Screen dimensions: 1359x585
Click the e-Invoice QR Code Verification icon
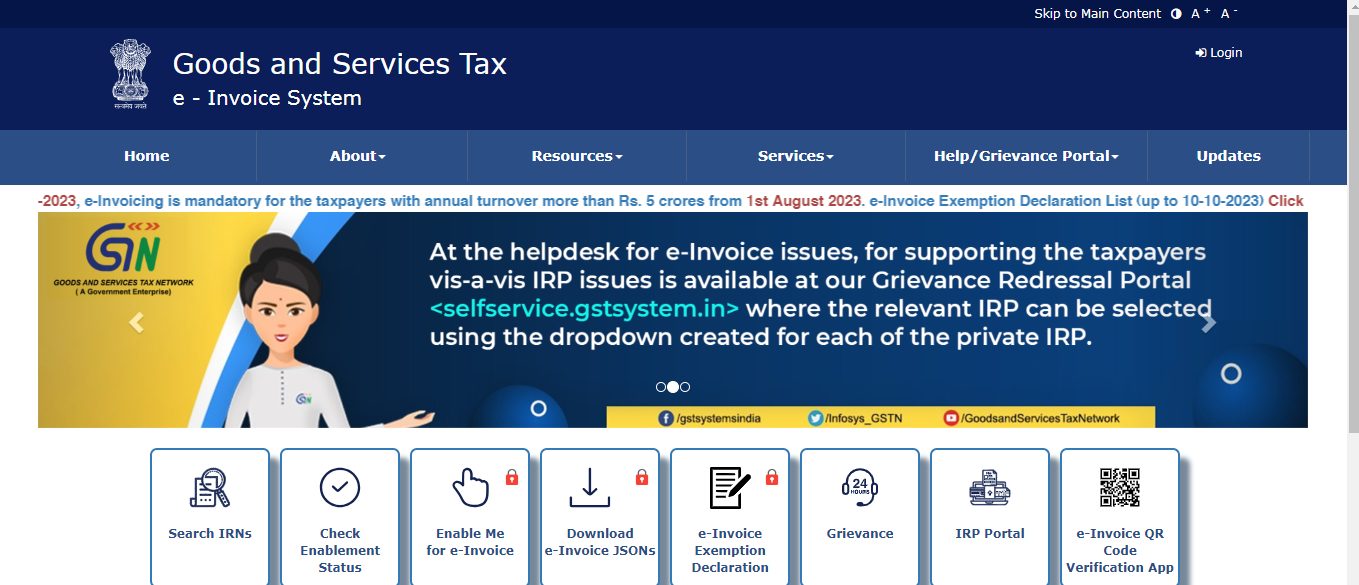click(1120, 488)
